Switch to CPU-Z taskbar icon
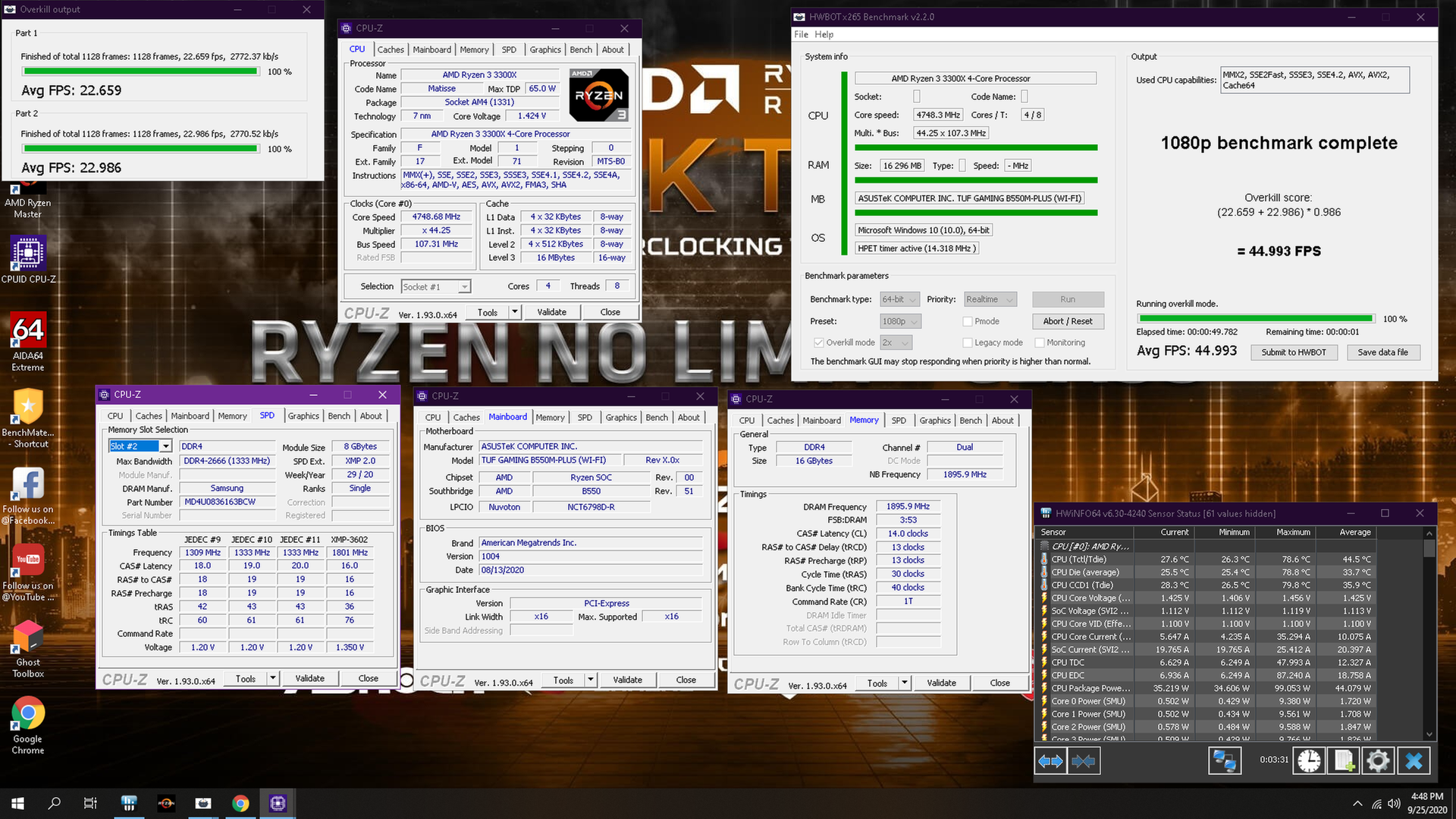 point(278,803)
